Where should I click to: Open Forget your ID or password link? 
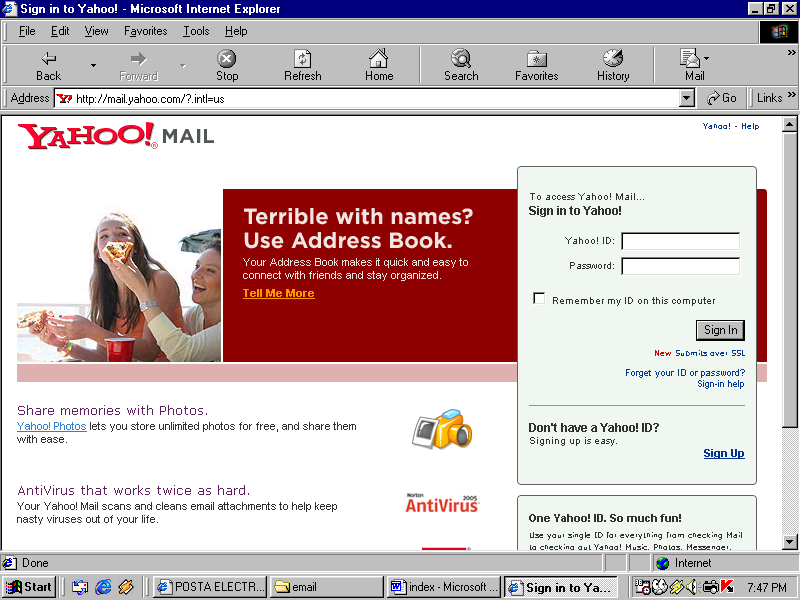[685, 372]
